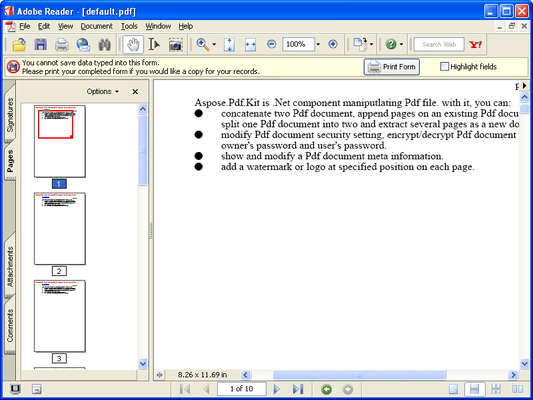
Task: Enable Highlight fields checkbox
Action: coord(444,67)
